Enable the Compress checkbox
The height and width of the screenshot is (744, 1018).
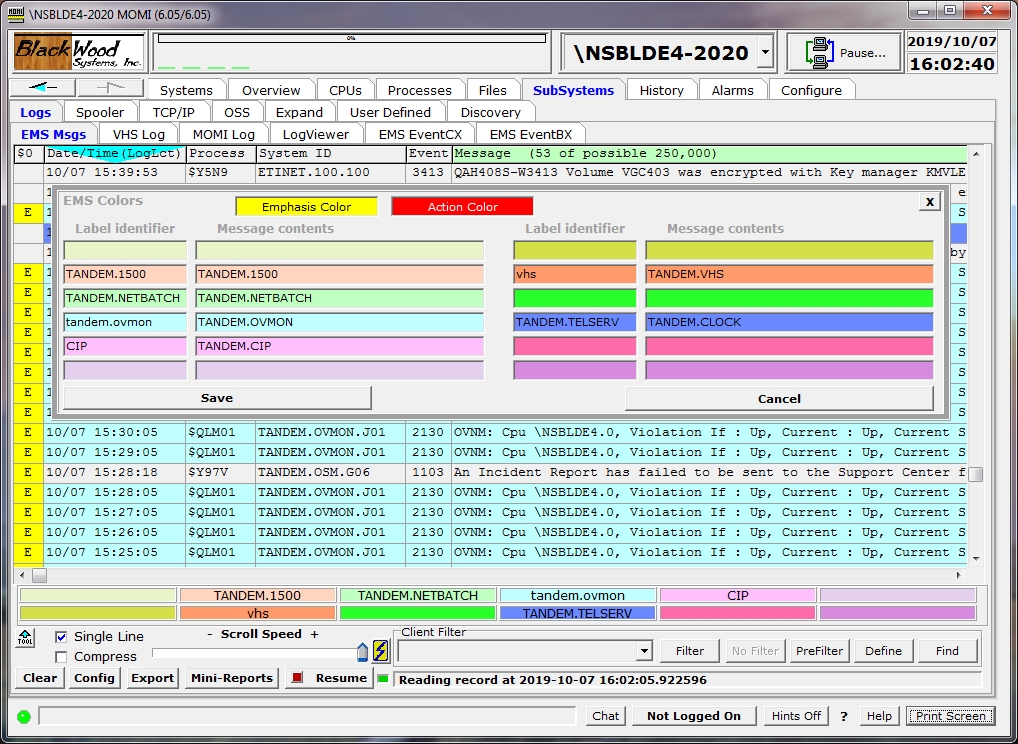[61, 657]
